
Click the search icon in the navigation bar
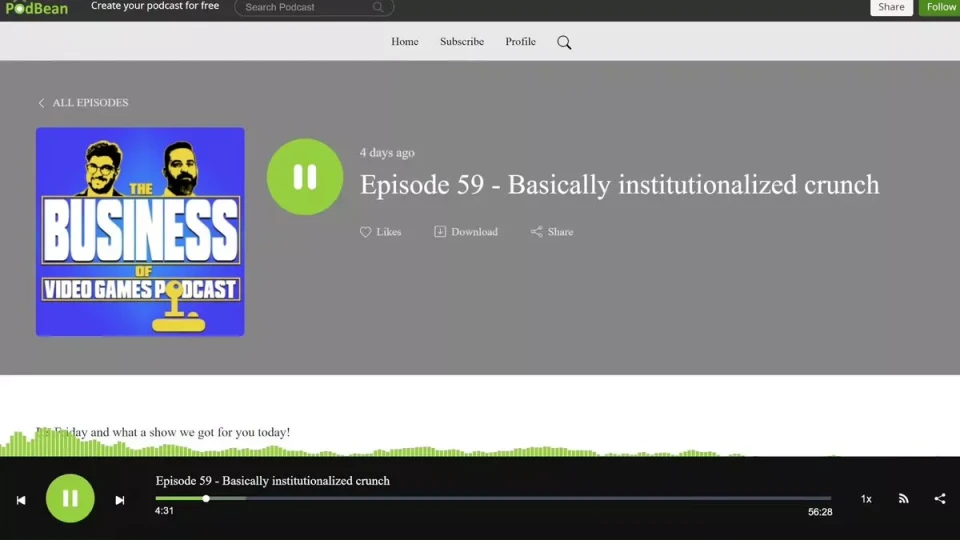[564, 42]
